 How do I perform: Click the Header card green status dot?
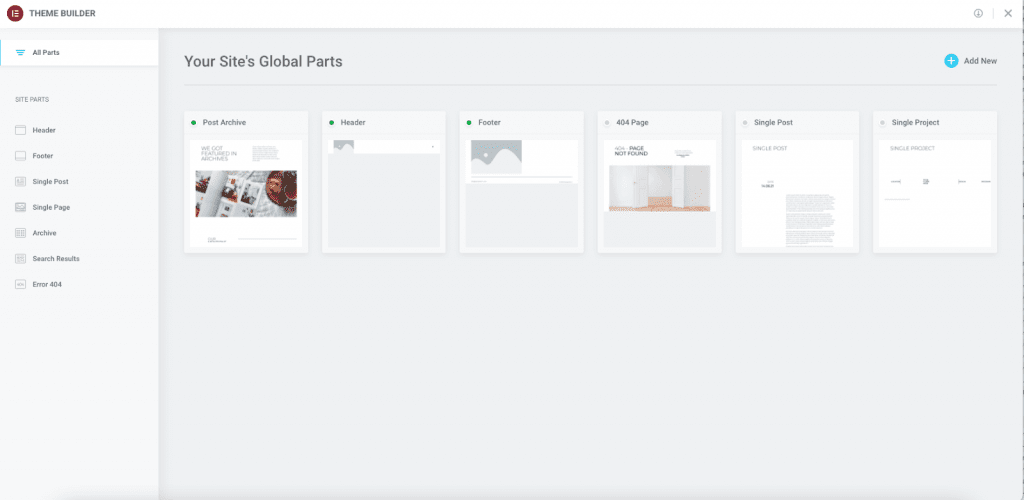point(331,123)
